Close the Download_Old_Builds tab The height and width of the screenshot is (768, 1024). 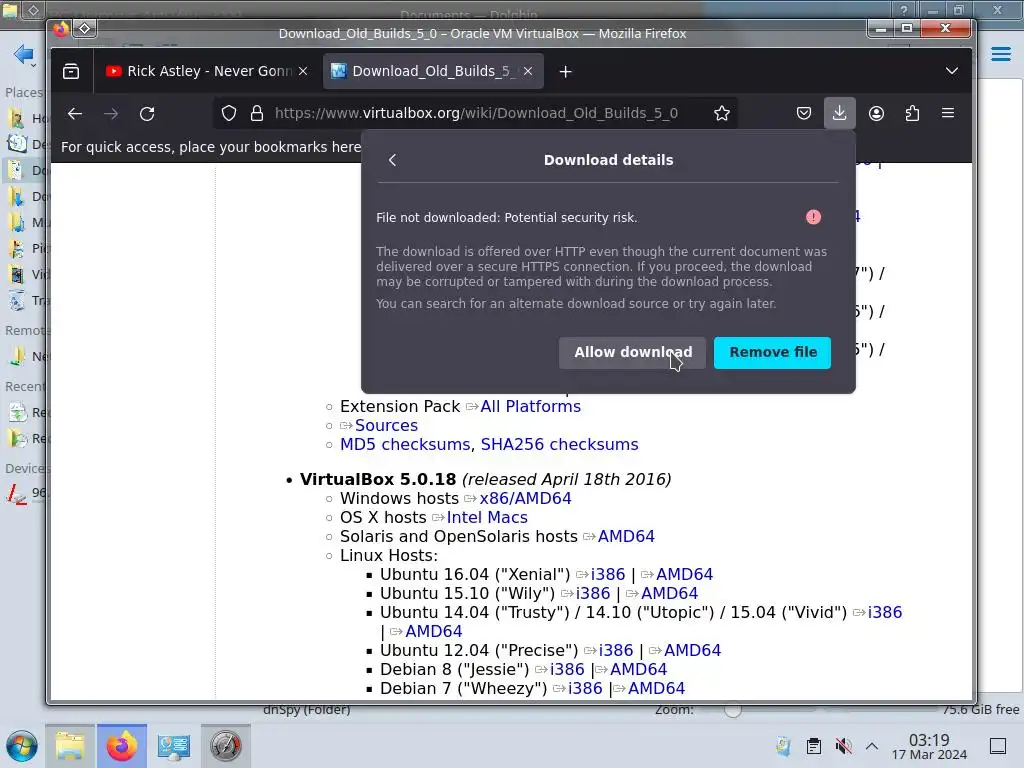[528, 71]
